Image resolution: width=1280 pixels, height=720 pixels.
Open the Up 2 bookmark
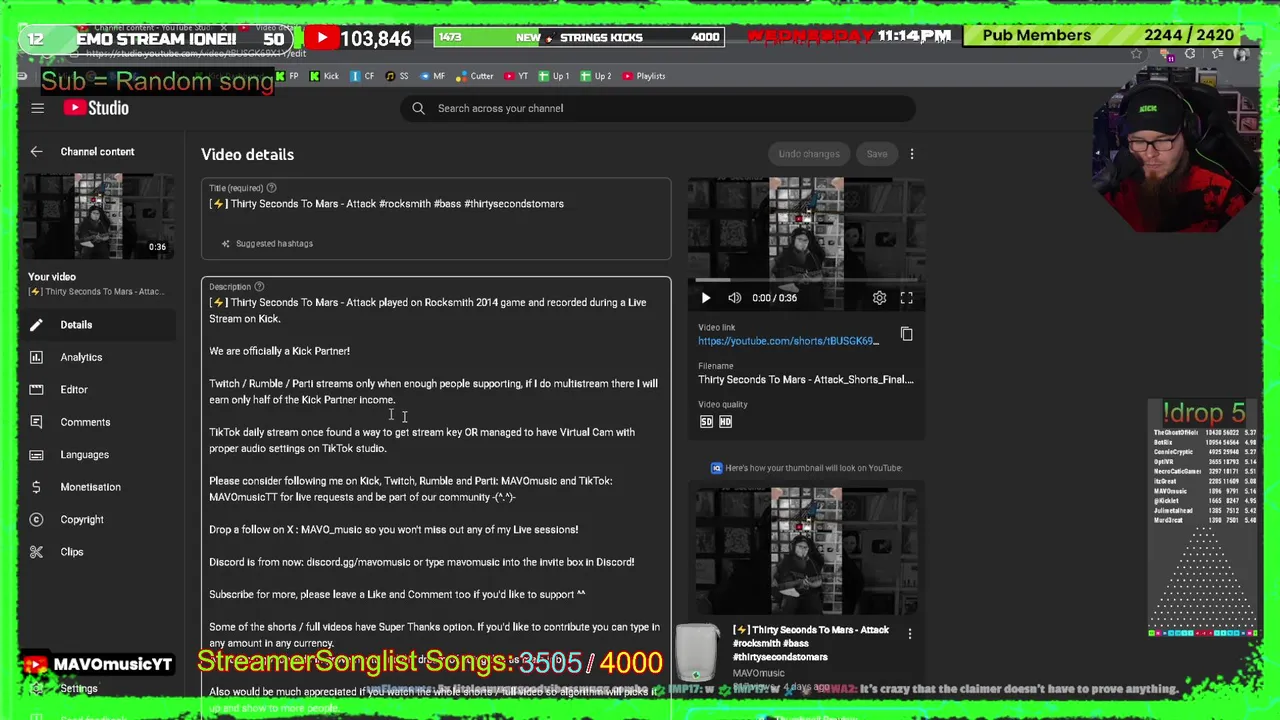click(x=596, y=76)
